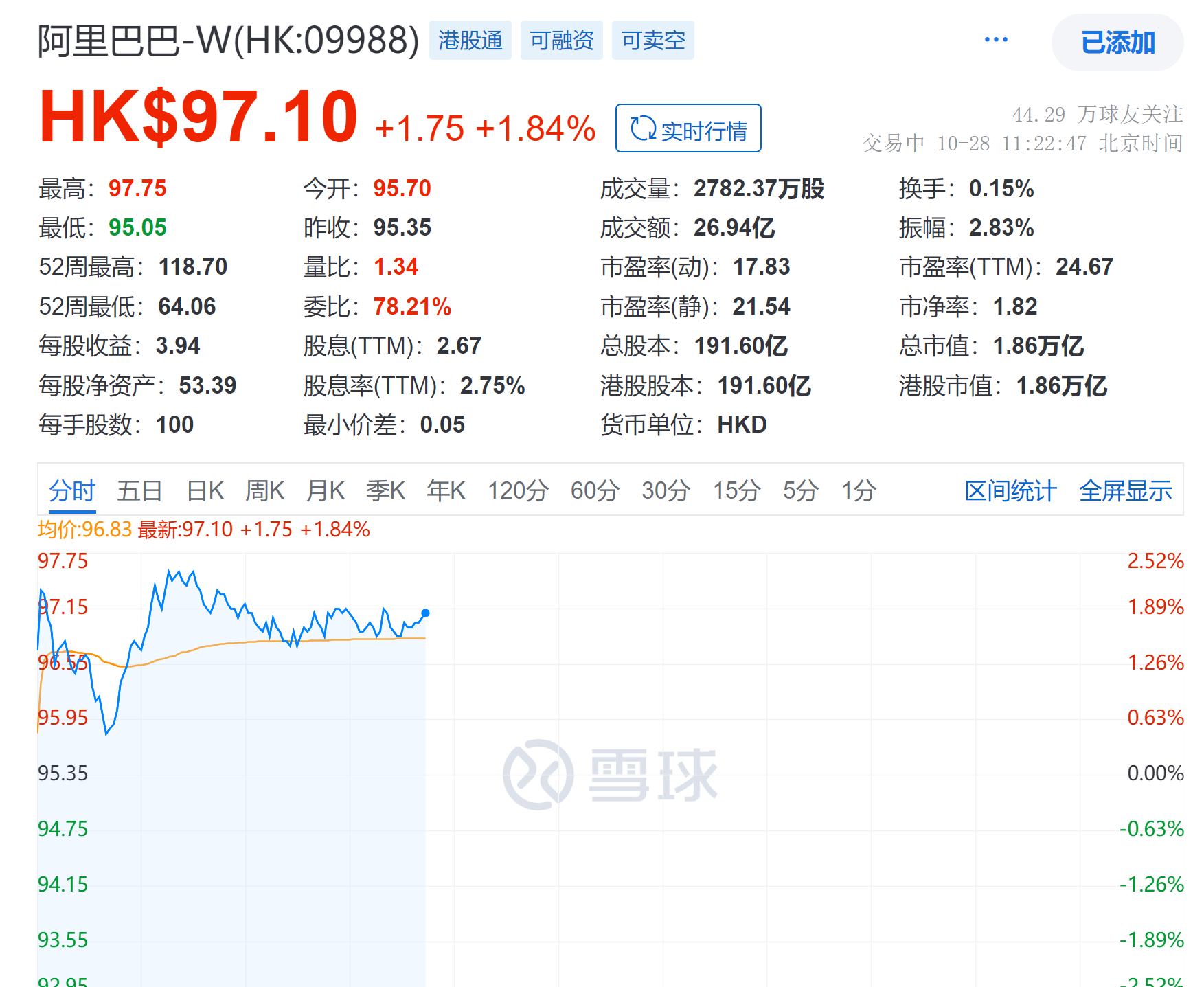Select the 可卖空 tag
The height and width of the screenshot is (987, 1204).
click(x=652, y=41)
